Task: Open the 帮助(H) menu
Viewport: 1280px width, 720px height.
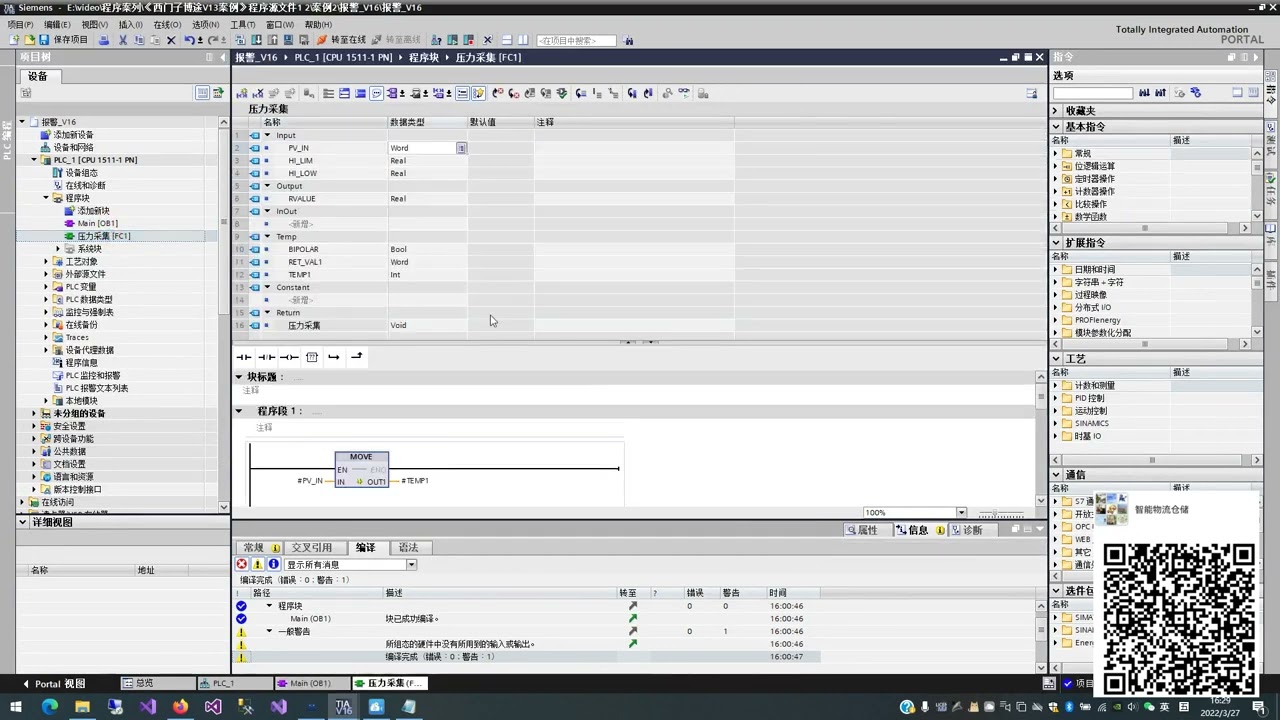Action: 317,25
